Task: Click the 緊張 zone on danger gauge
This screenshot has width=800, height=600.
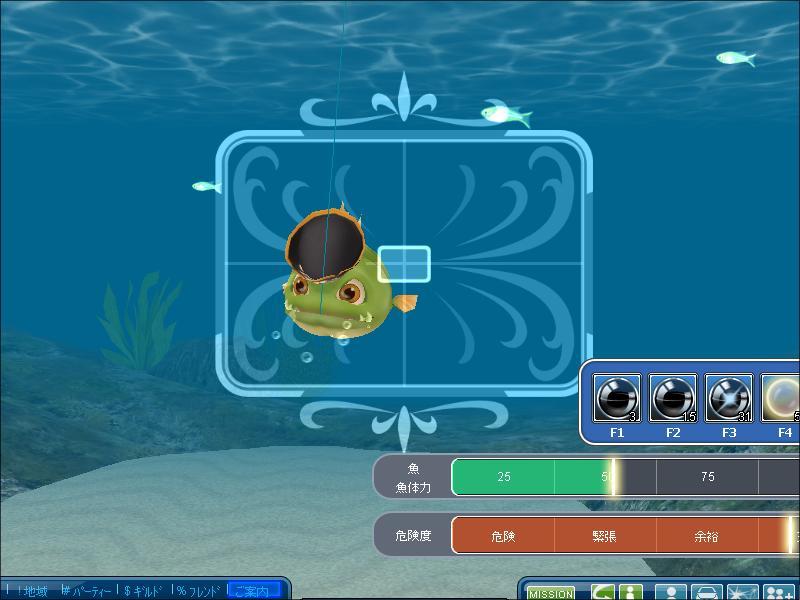Action: pos(604,536)
